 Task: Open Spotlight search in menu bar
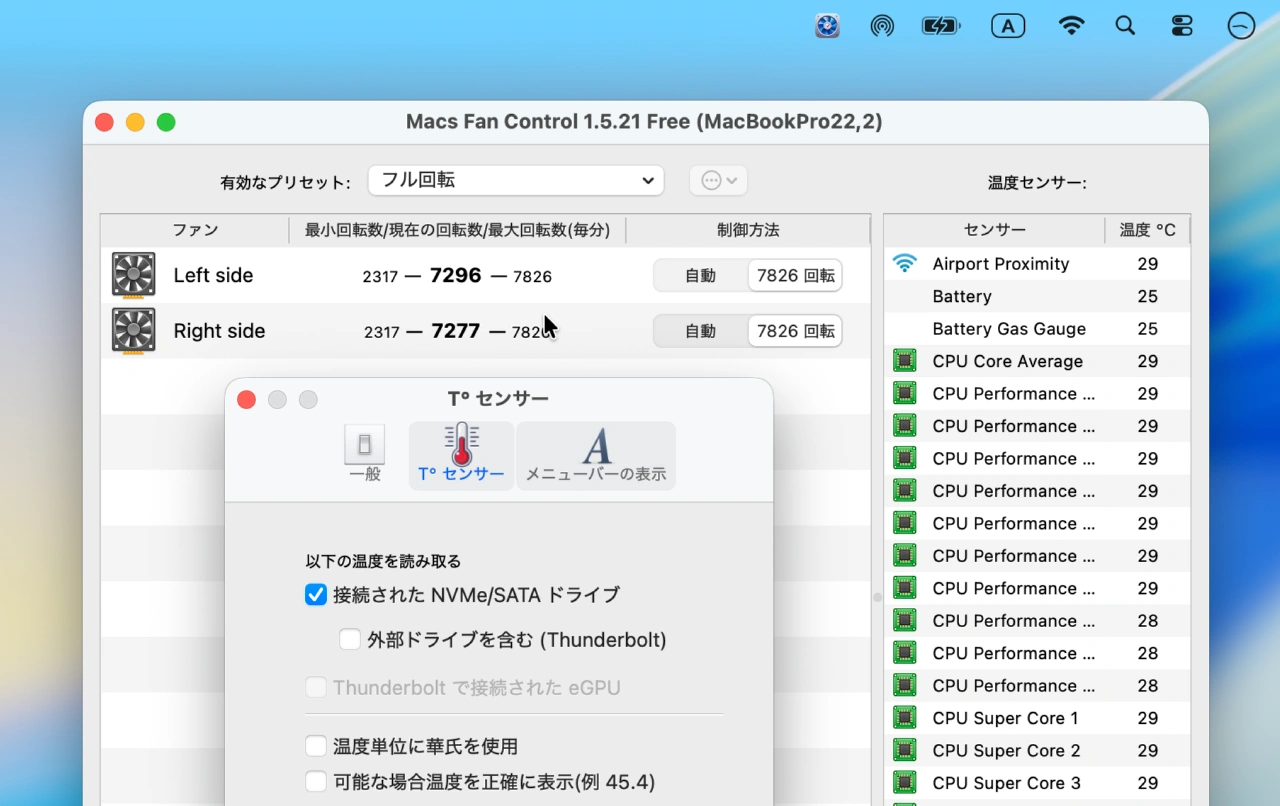(1125, 27)
